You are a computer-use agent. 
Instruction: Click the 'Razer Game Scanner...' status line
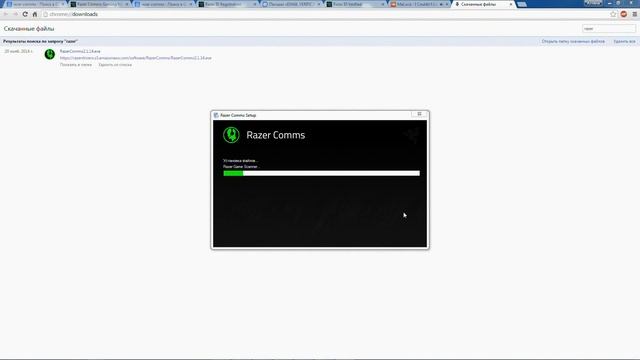(x=241, y=167)
